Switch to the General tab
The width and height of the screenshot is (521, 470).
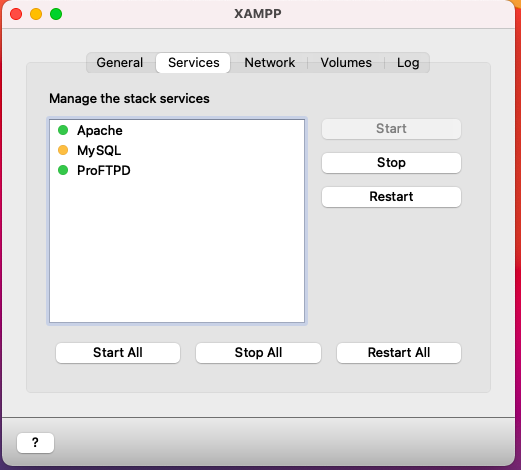tap(120, 63)
